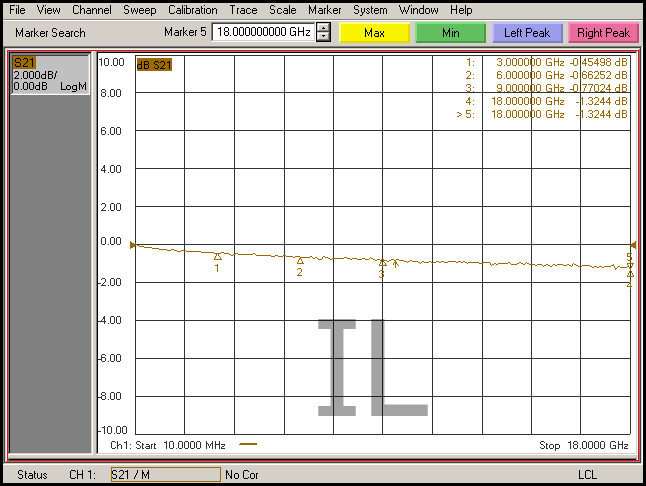This screenshot has height=486, width=646.
Task: Click the reference level arrow at 0.00 dB
Action: click(x=134, y=243)
